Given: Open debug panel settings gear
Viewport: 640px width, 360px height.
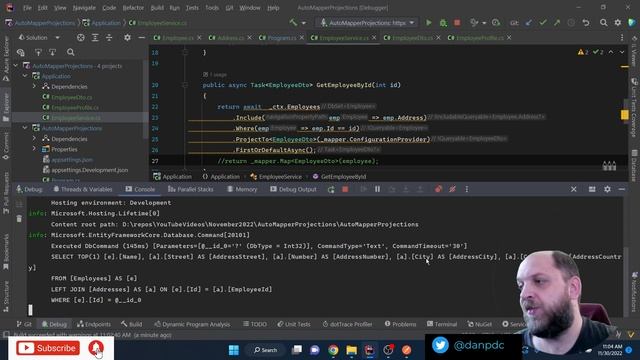Looking at the screenshot, I should coord(607,189).
